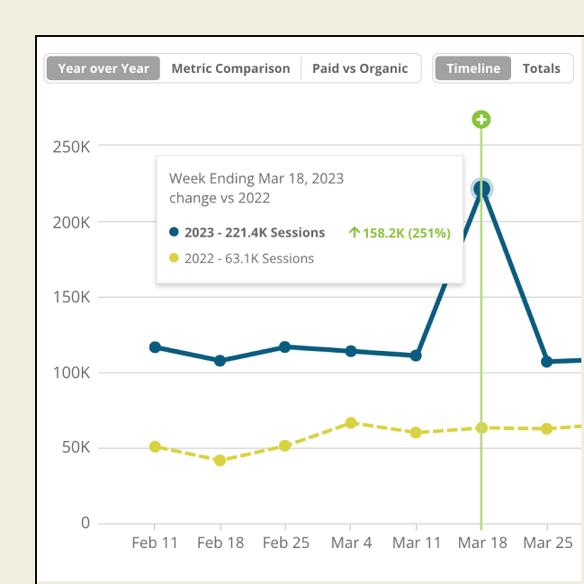Click the 2022 Mar 18 yellow data point
Screen dimensions: 584x584
481,428
